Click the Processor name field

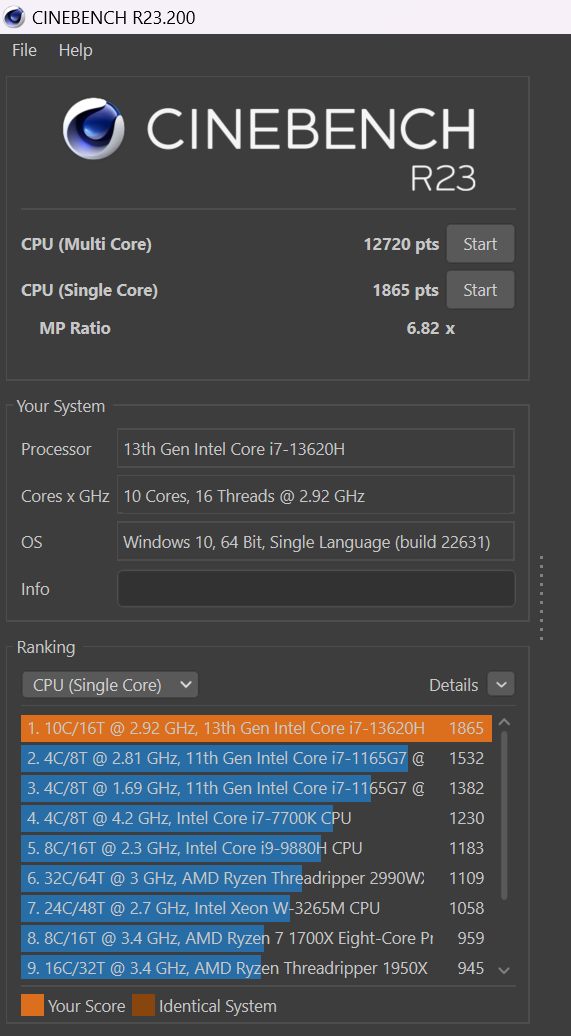[x=316, y=449]
